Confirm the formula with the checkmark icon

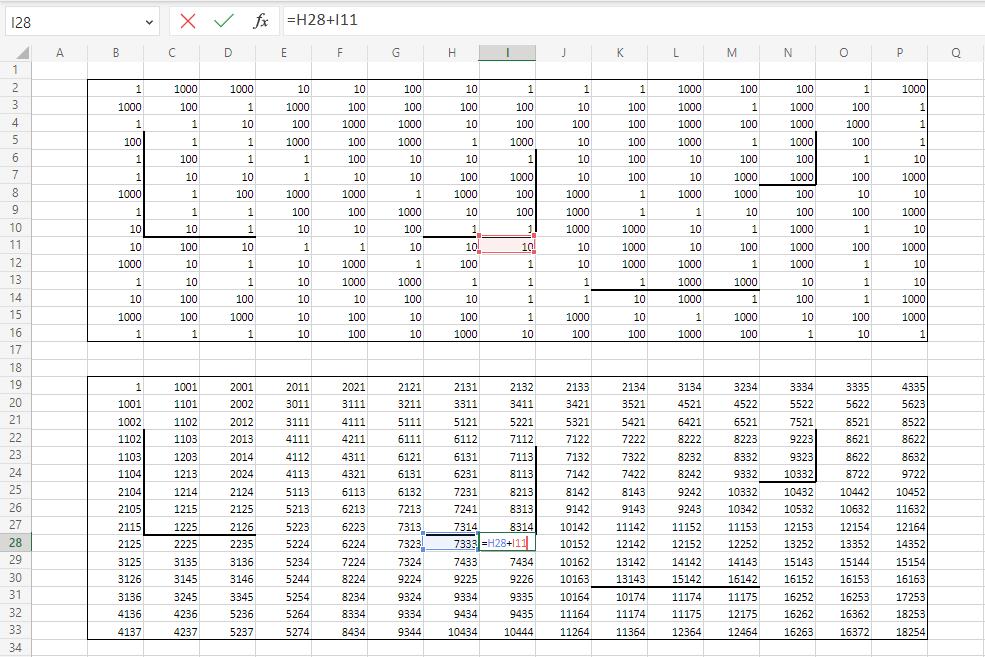(x=224, y=21)
